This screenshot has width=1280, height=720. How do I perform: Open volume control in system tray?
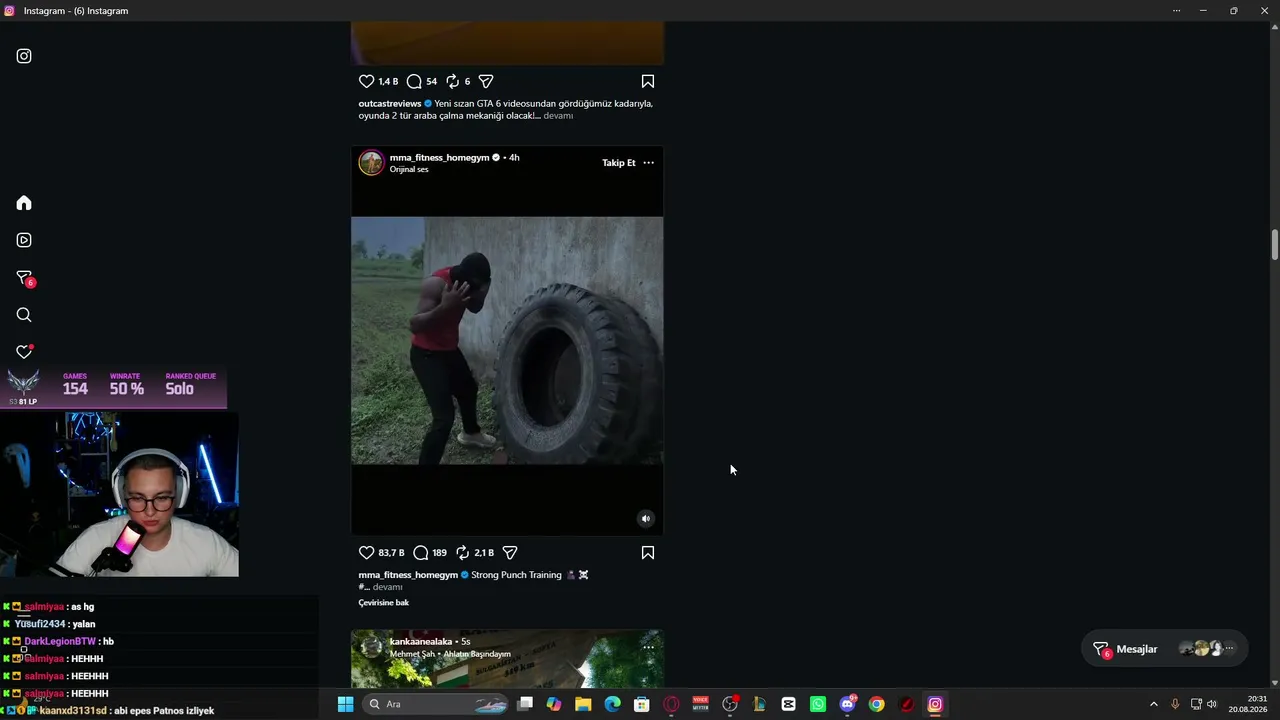tap(1212, 704)
